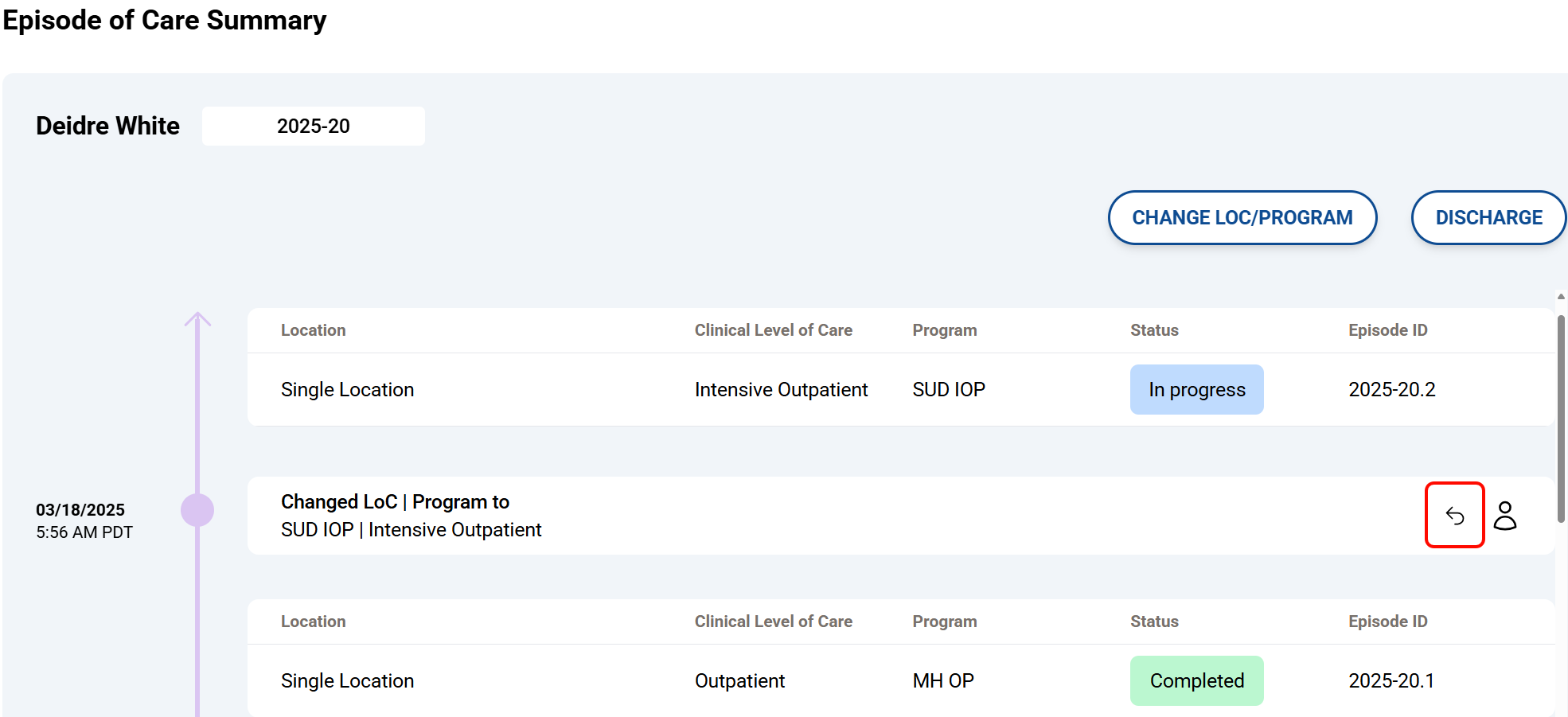The width and height of the screenshot is (1568, 717).
Task: Click the Episode of Care Summary title
Action: click(165, 20)
